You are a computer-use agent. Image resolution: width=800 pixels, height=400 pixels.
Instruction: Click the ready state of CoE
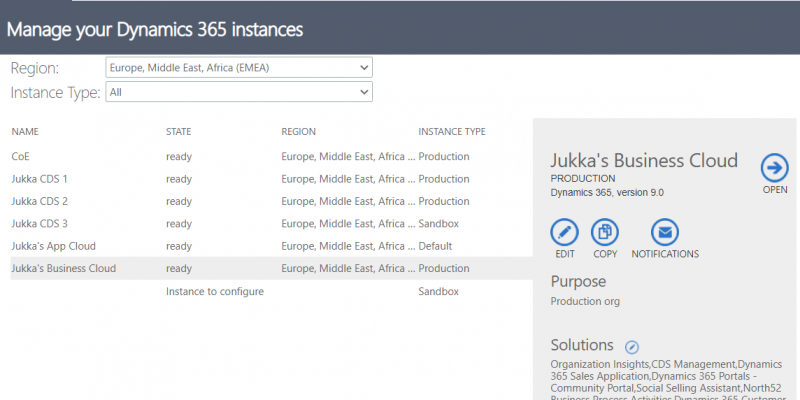179,157
